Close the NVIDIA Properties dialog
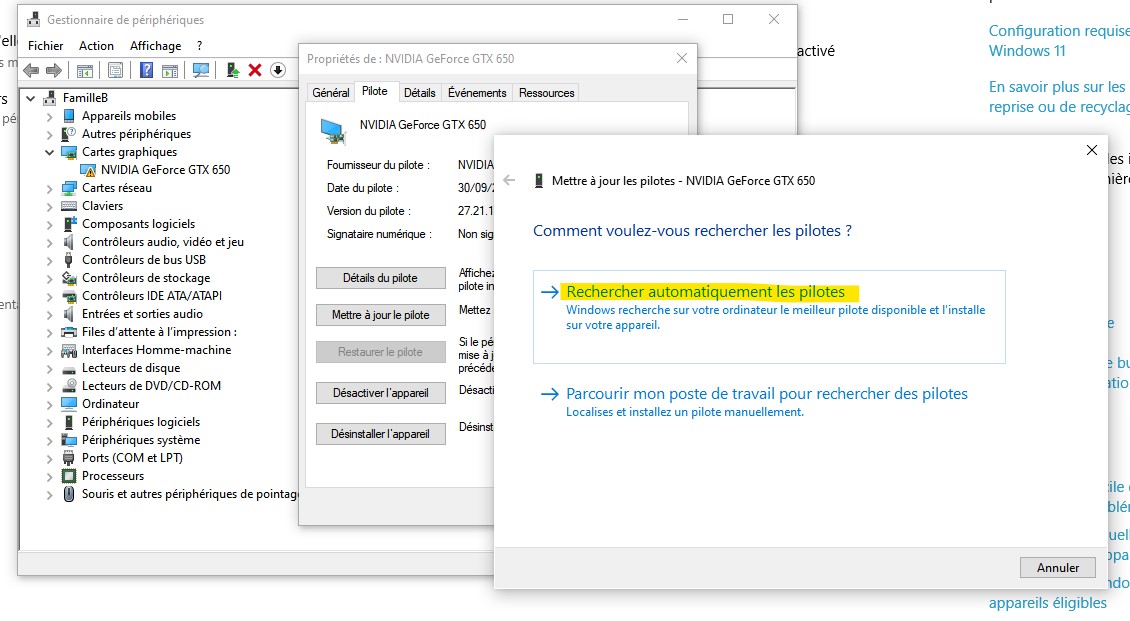 pyautogui.click(x=682, y=58)
